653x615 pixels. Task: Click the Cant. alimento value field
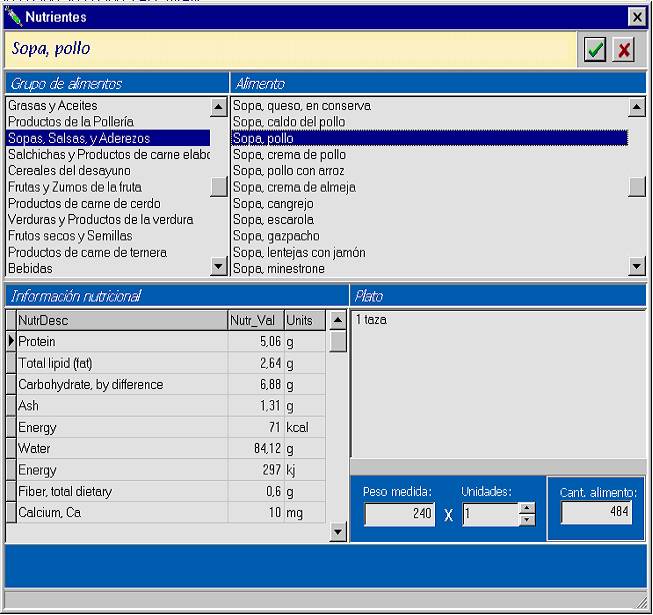pyautogui.click(x=596, y=512)
